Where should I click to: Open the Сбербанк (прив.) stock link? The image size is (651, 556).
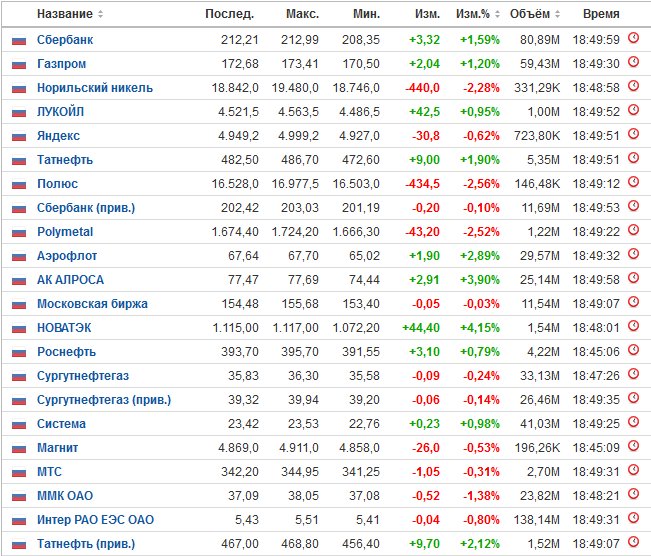point(86,208)
